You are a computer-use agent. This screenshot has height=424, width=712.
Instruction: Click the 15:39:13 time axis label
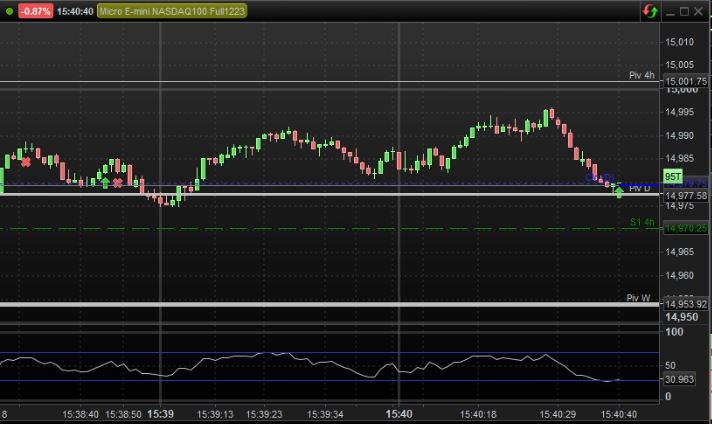coord(215,414)
